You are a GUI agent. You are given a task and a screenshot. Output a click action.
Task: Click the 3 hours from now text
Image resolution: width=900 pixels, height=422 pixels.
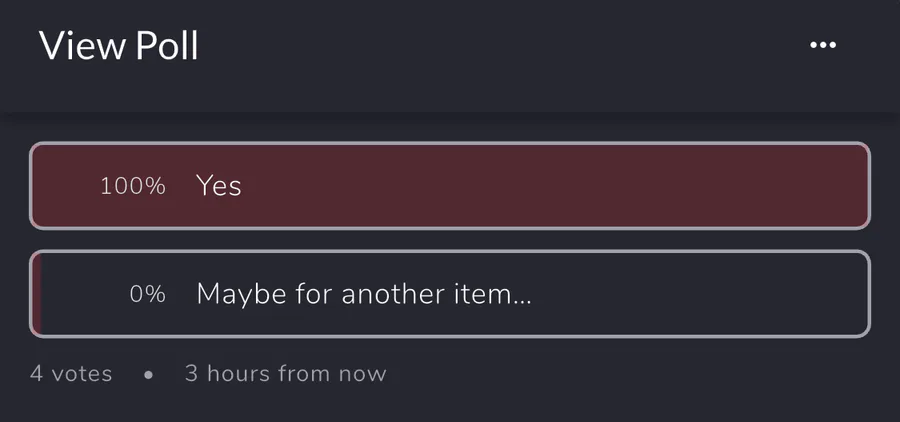click(x=285, y=374)
